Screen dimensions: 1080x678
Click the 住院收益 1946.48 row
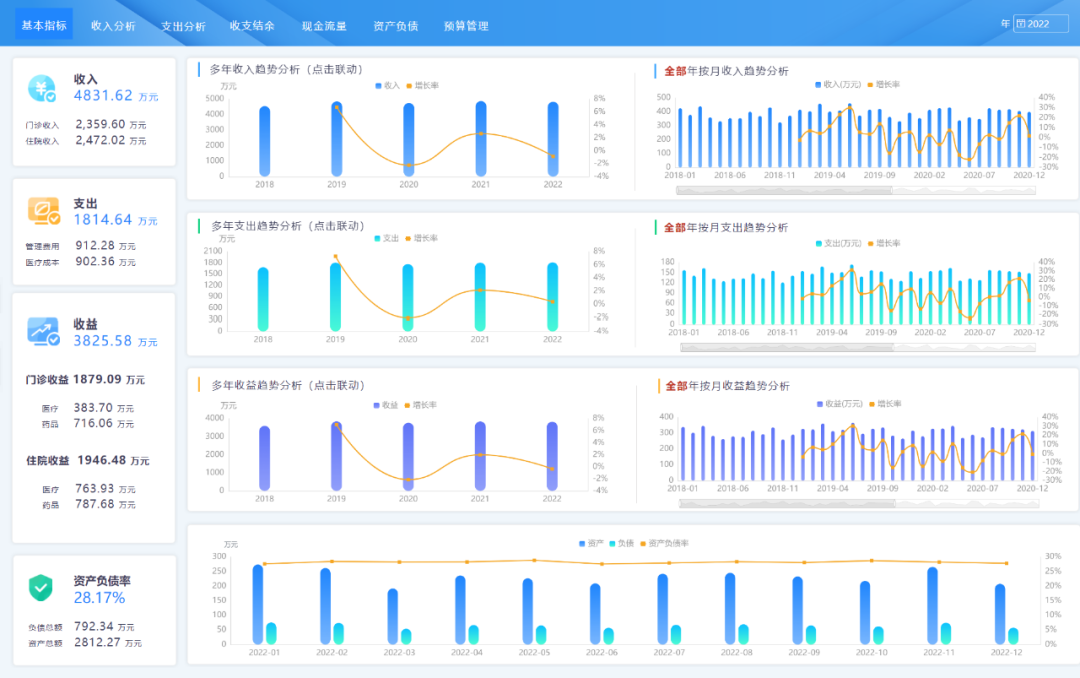[x=88, y=460]
